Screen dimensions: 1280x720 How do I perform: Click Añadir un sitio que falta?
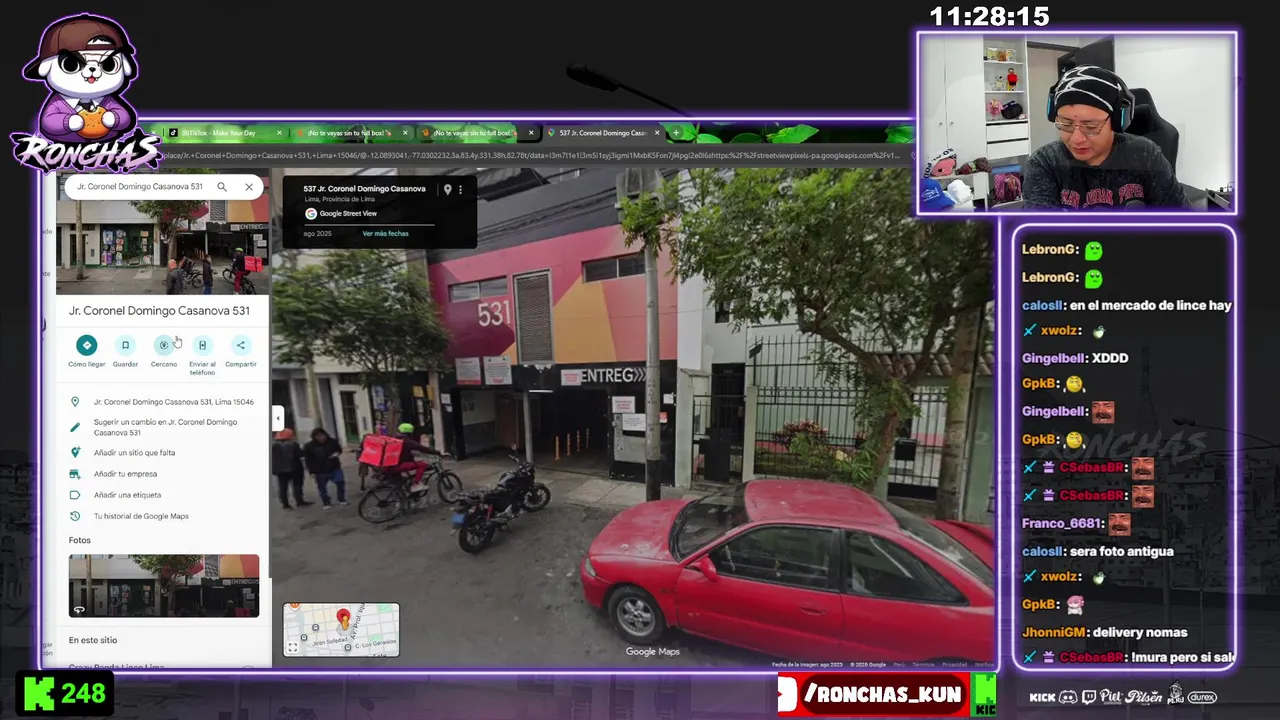coord(134,453)
